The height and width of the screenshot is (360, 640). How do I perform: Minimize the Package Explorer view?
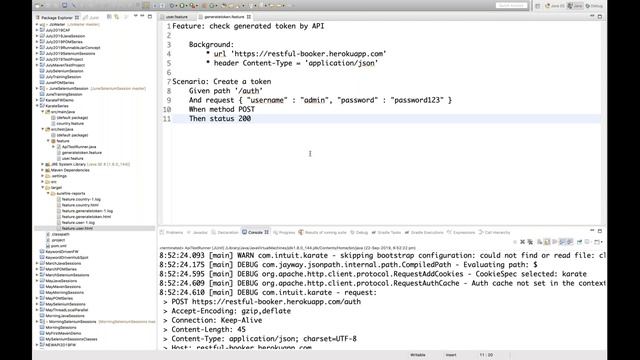coord(142,16)
